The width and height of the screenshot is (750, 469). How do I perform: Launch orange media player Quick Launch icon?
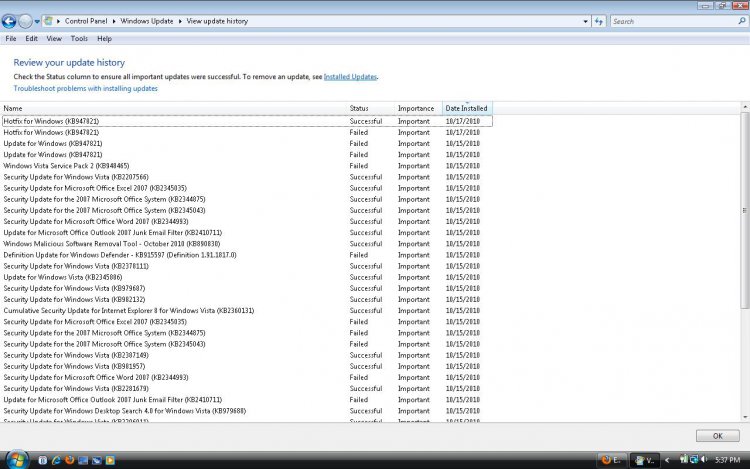click(110, 460)
